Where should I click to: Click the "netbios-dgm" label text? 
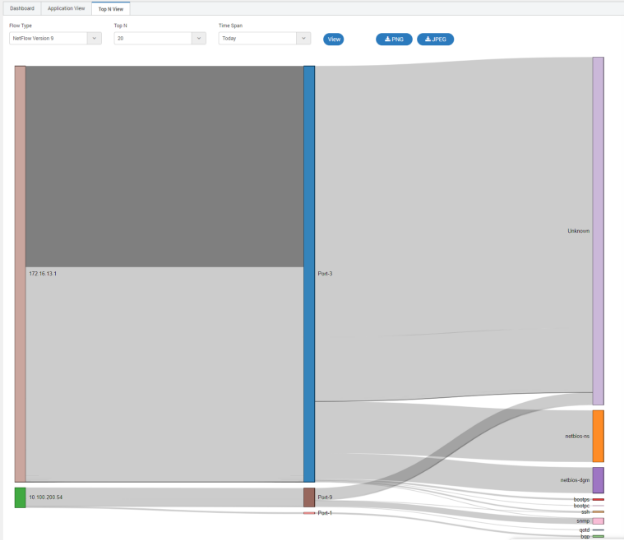[x=575, y=480]
